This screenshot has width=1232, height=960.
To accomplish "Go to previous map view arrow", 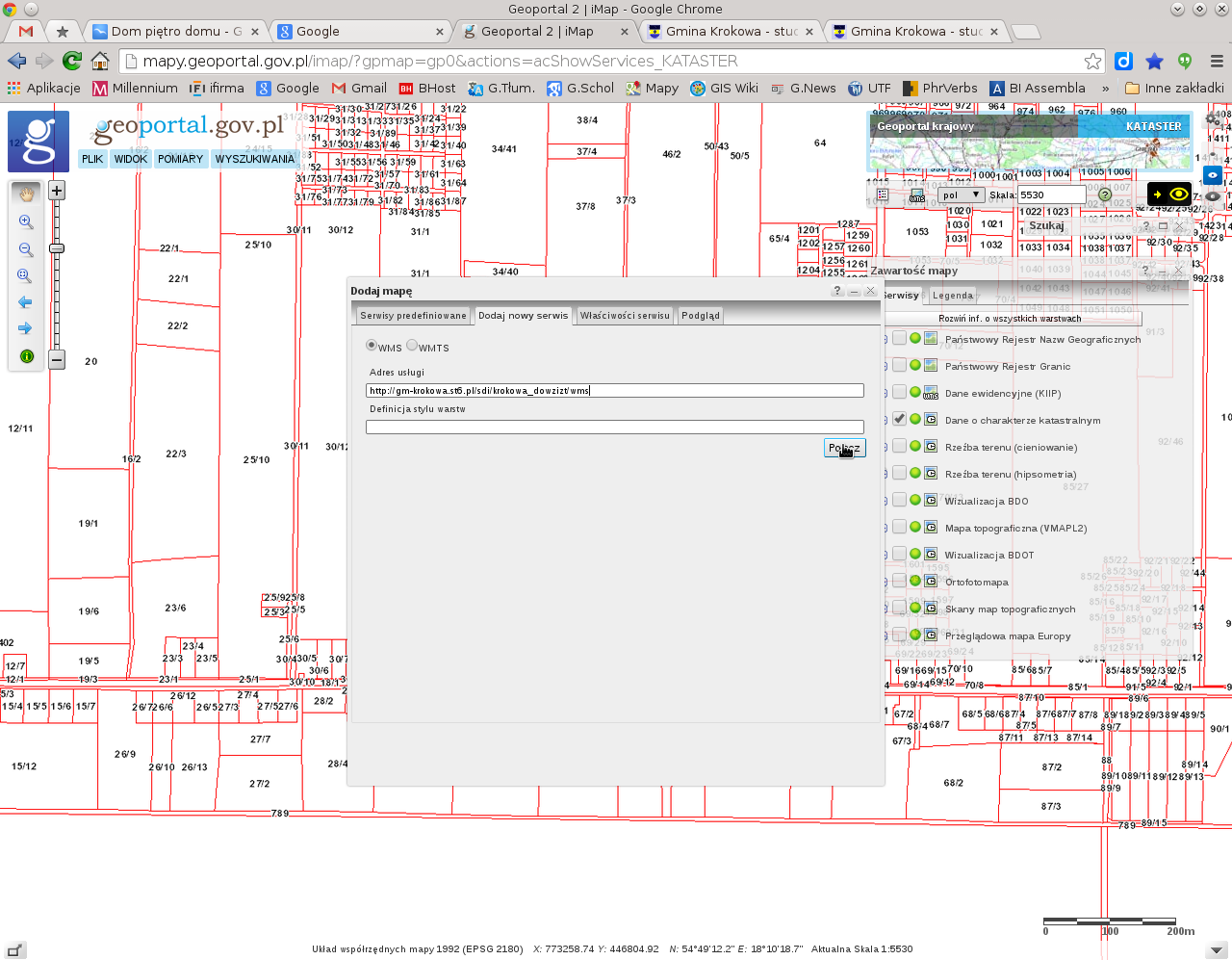I will click(x=26, y=302).
